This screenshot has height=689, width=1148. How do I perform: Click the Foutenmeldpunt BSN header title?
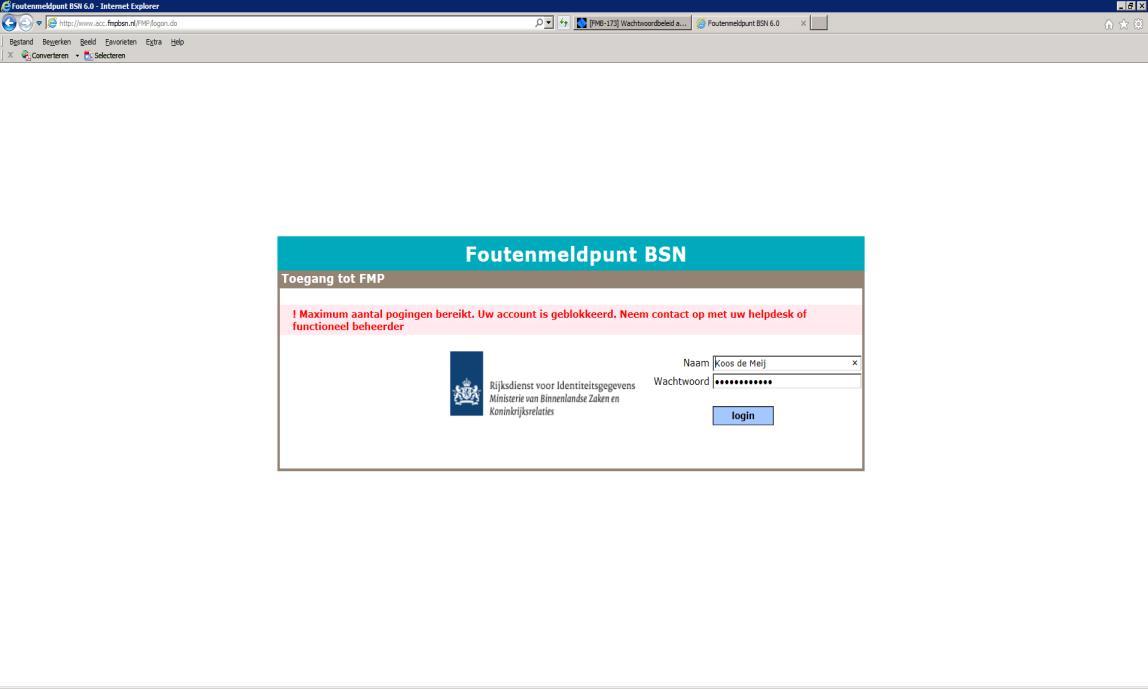(x=575, y=254)
